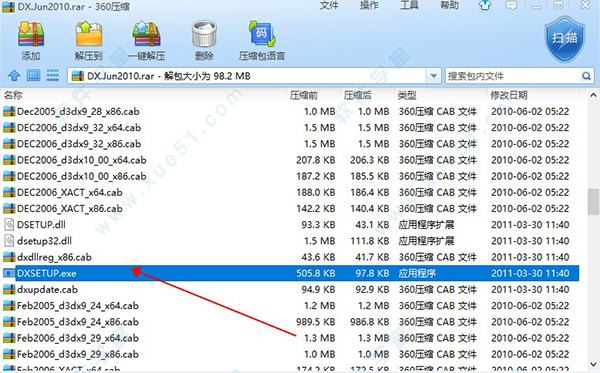Image resolution: width=600 pixels, height=373 pixels.
Task: Click 207.8 KB size of DEC2006_d3dx10_00_x64.cab
Action: pyautogui.click(x=316, y=160)
